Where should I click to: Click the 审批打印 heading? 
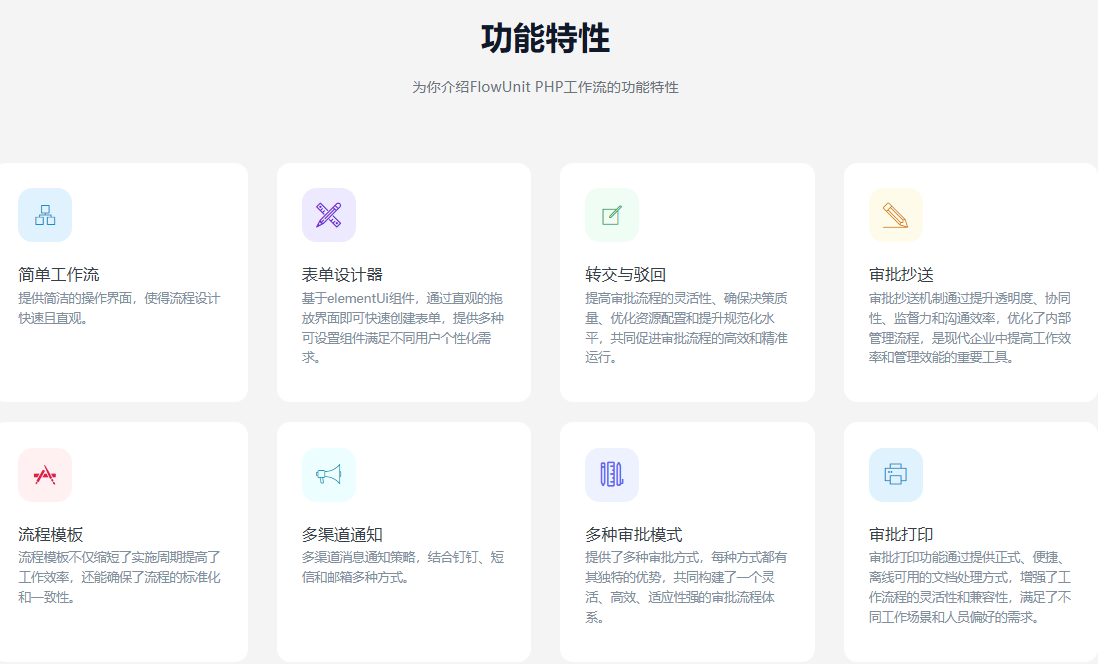tap(901, 534)
